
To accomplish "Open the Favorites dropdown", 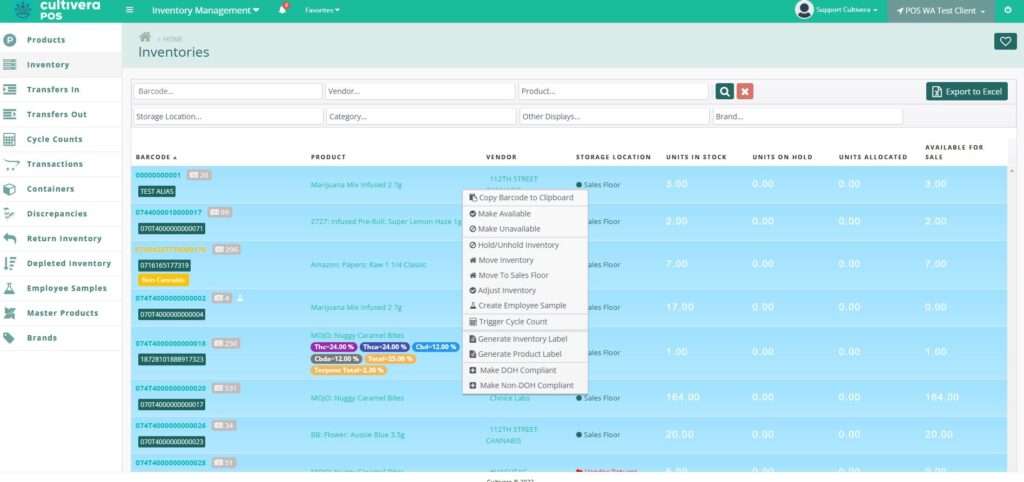I will tap(322, 10).
